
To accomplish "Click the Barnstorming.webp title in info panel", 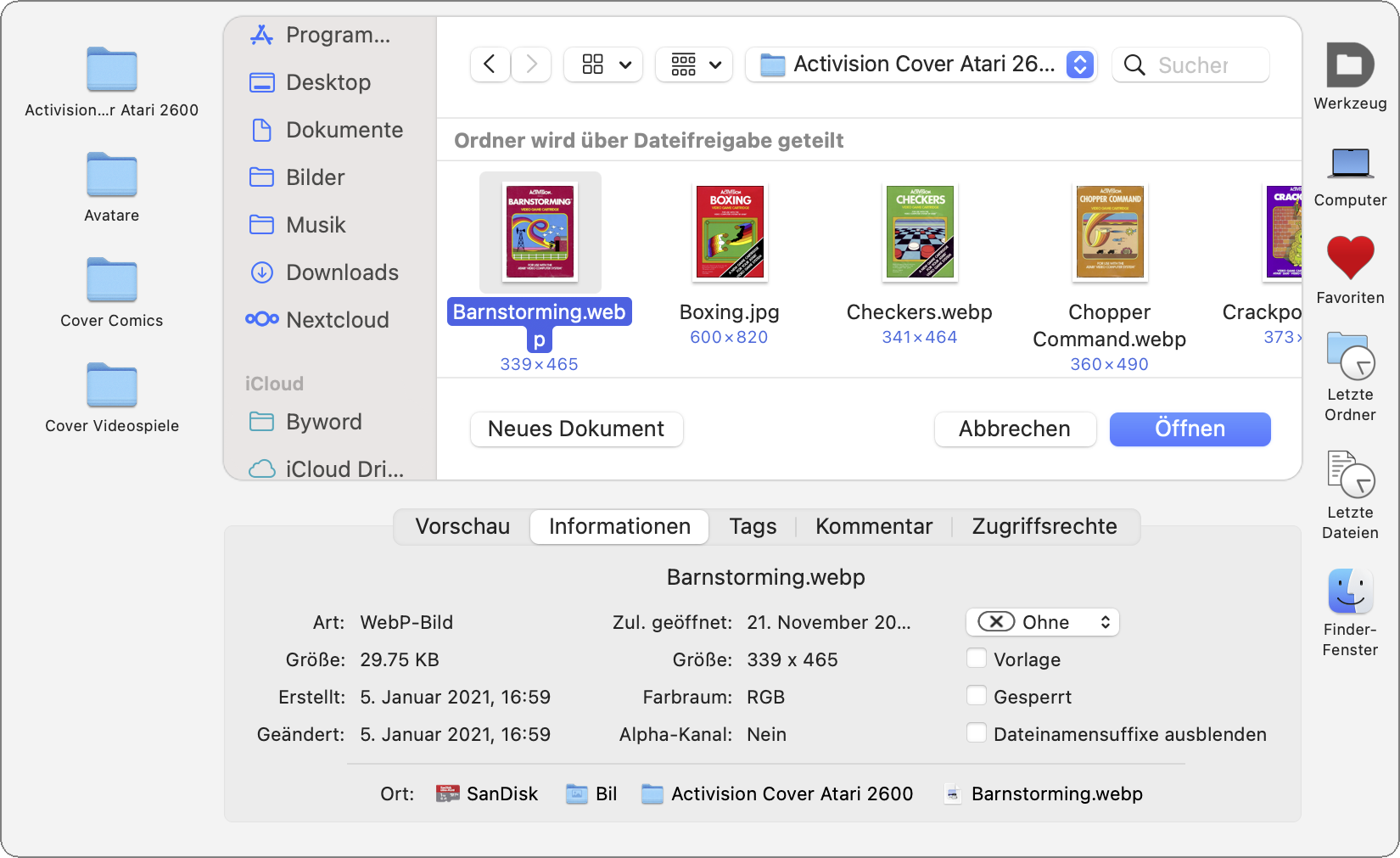I will [765, 577].
